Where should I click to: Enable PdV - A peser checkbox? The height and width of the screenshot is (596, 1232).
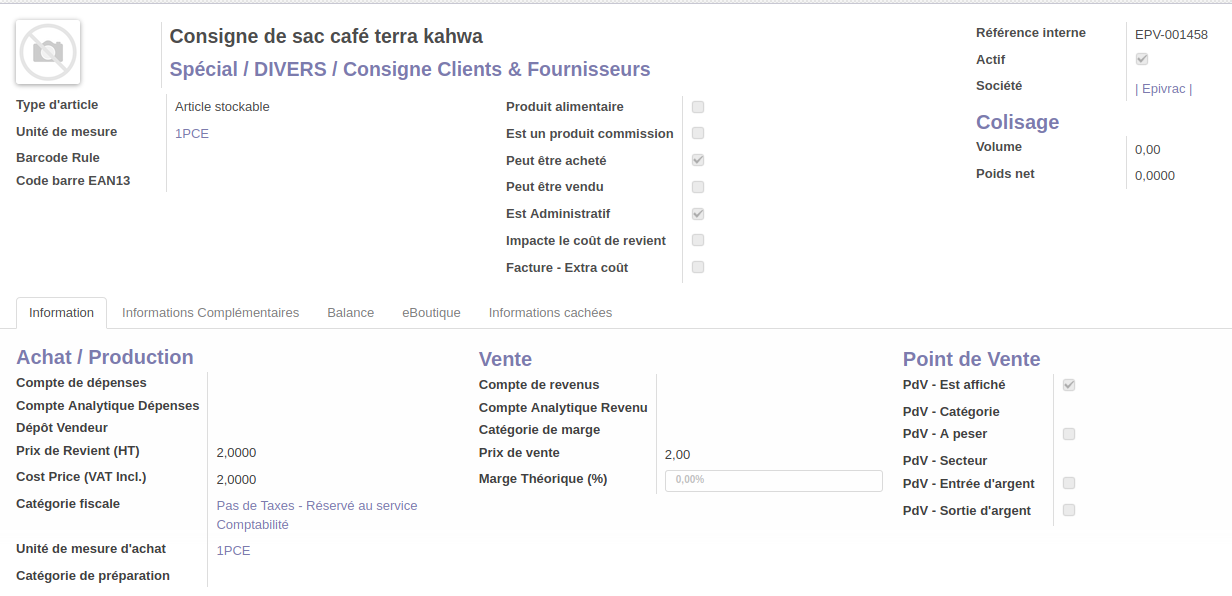tap(1069, 434)
